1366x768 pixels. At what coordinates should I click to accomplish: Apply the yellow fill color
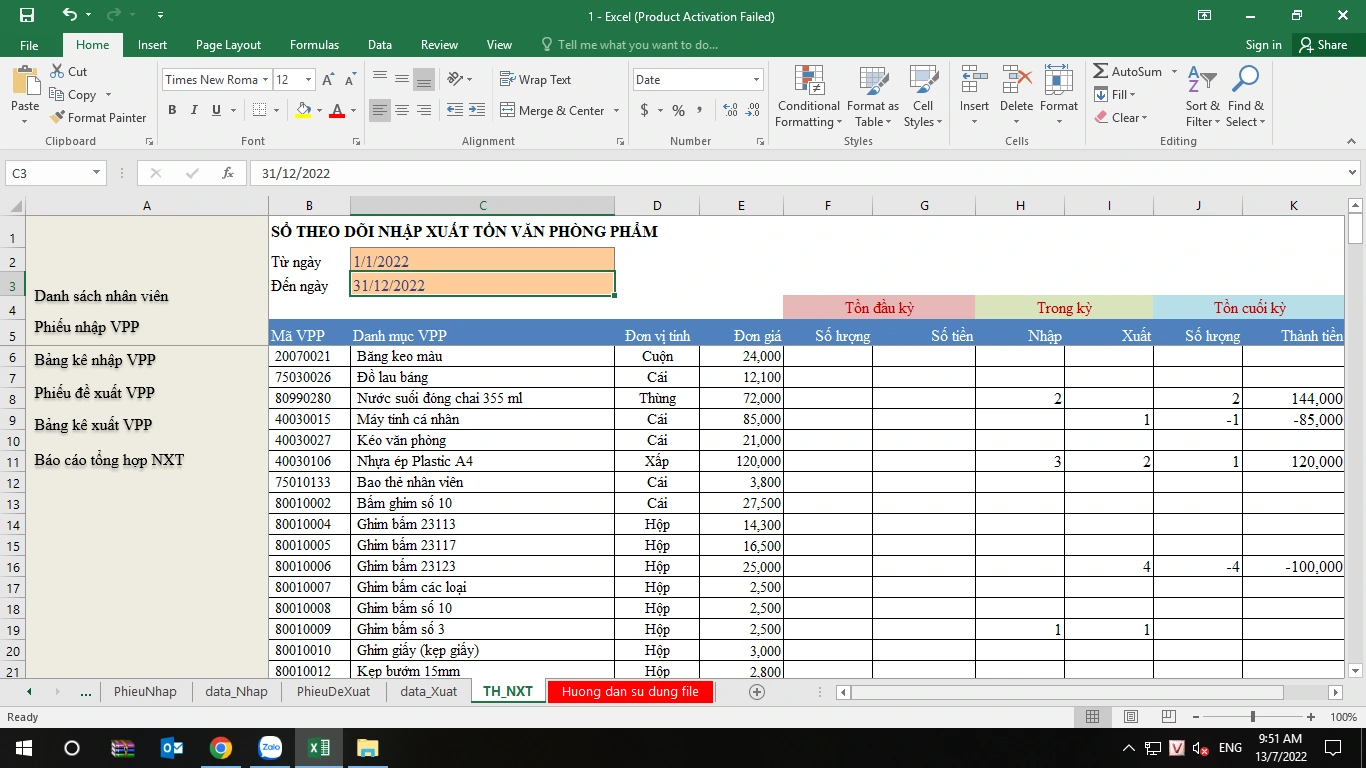[303, 110]
